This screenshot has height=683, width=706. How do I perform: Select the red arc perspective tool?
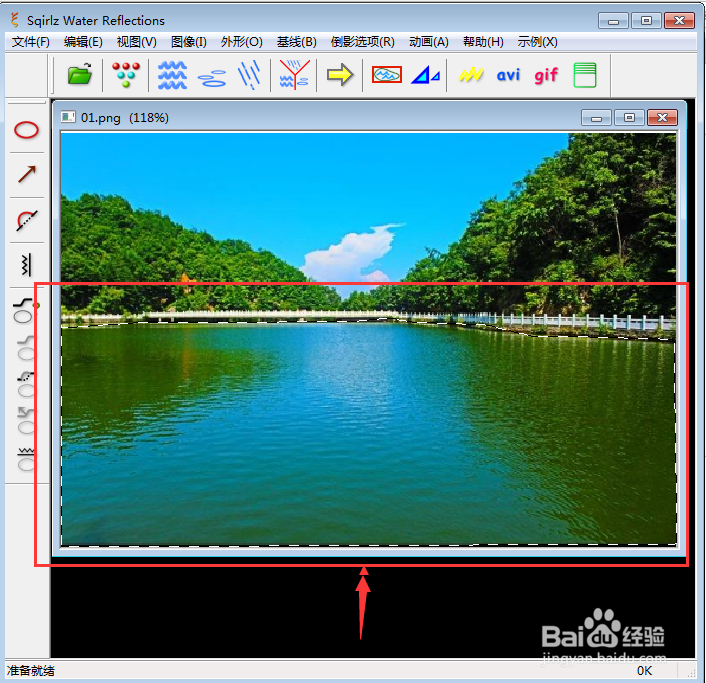tap(27, 220)
